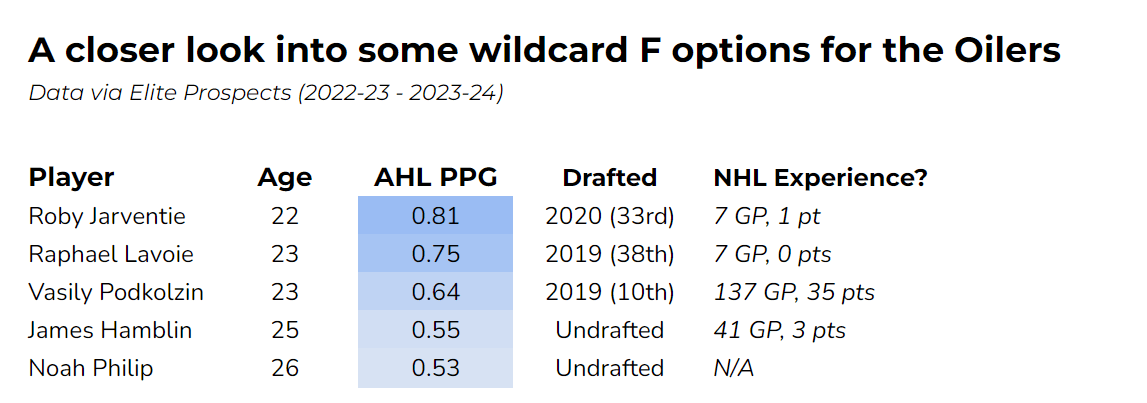Click the 2020 (33rd) draft entry

point(609,216)
